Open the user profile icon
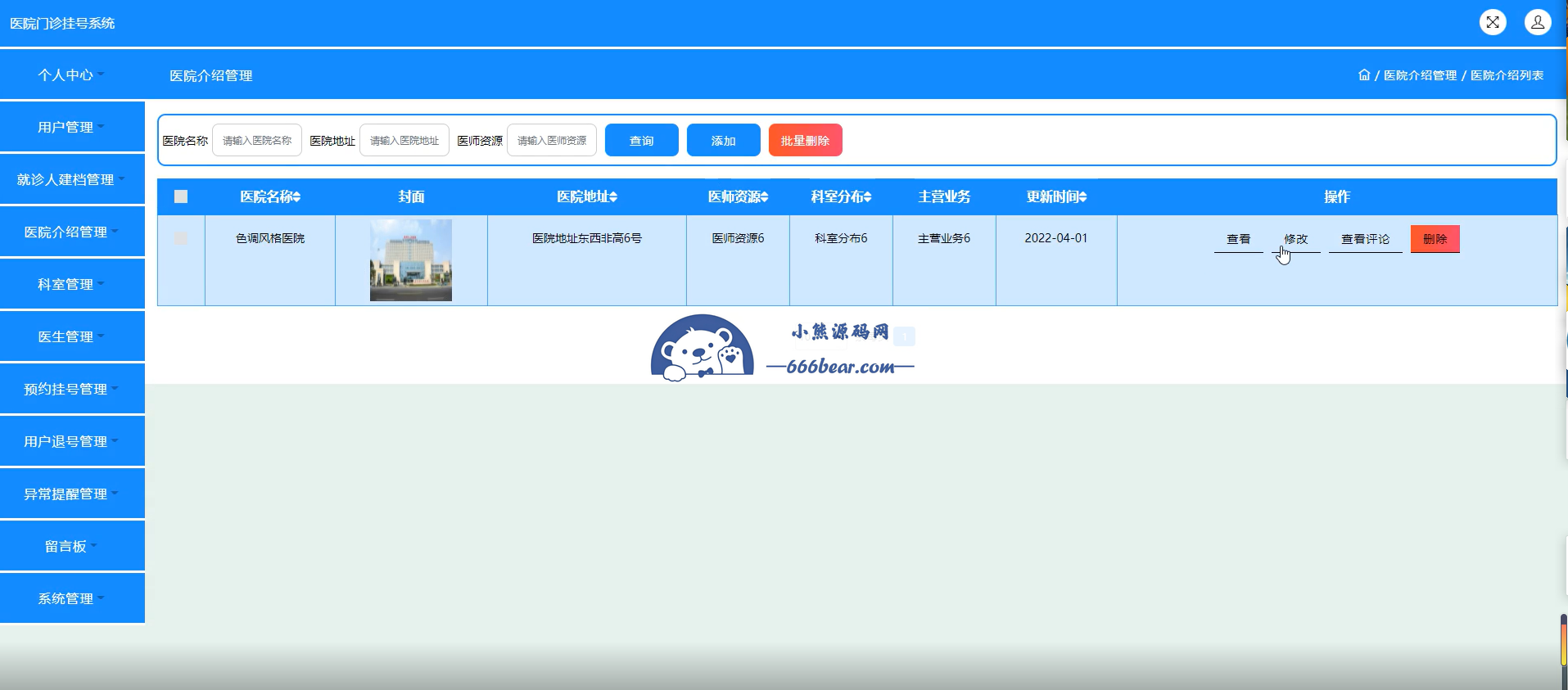Screen dimensions: 1568x690 point(1538,22)
